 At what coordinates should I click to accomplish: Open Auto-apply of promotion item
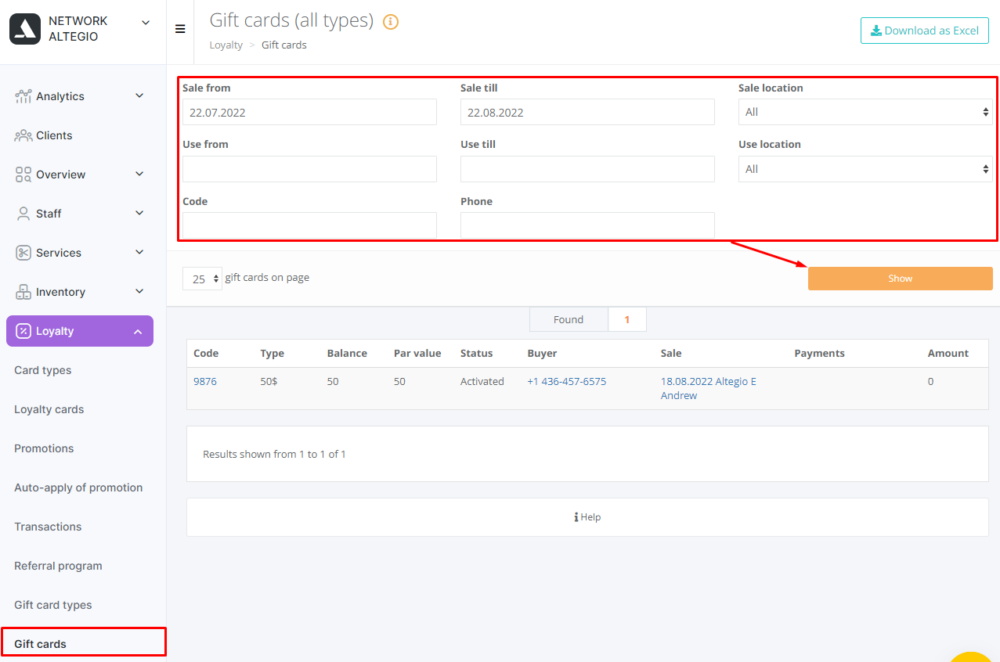tap(78, 487)
